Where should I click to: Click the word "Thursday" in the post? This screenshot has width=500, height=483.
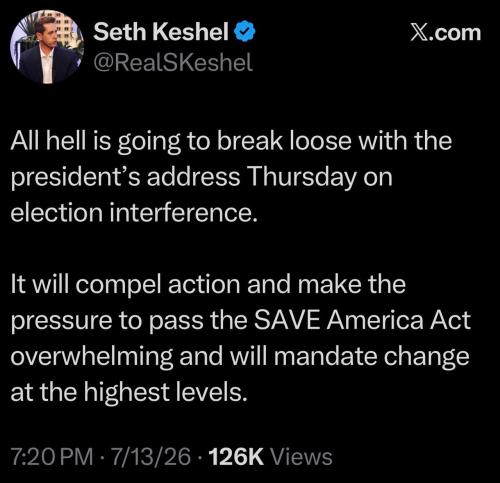[303, 178]
